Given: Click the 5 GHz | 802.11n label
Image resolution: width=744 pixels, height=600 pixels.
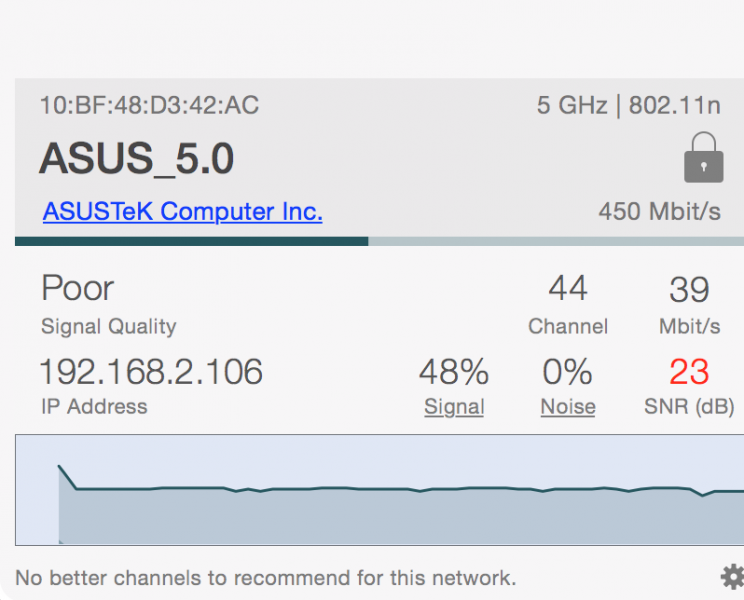Looking at the screenshot, I should click(628, 106).
